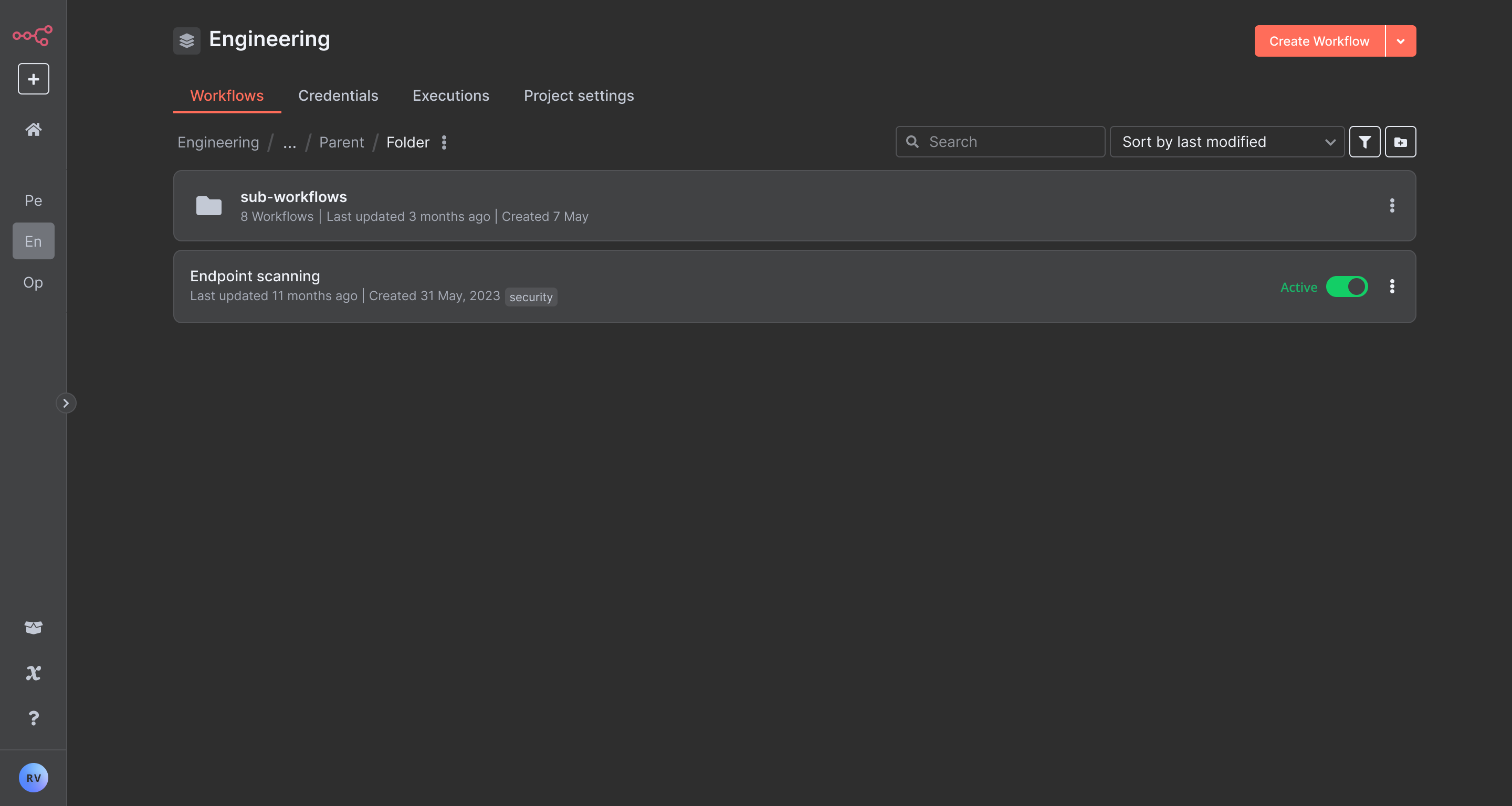Click the Create Workflow button
1512x806 pixels.
point(1319,41)
